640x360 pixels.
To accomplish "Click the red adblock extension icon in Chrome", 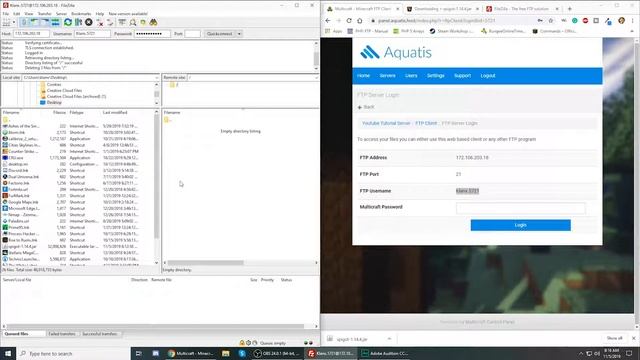I will pos(585,20).
